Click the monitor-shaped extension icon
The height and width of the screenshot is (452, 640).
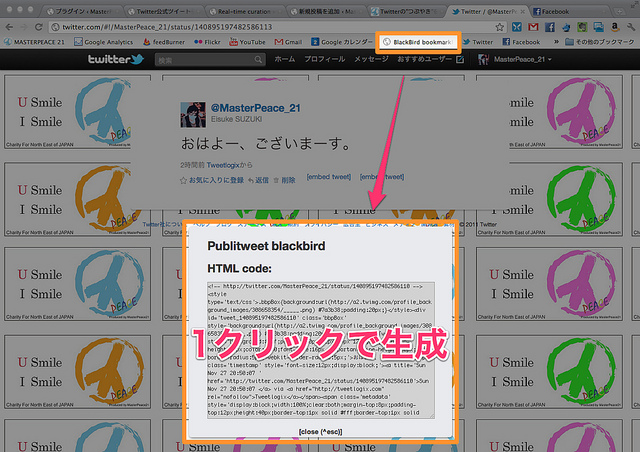tap(599, 27)
